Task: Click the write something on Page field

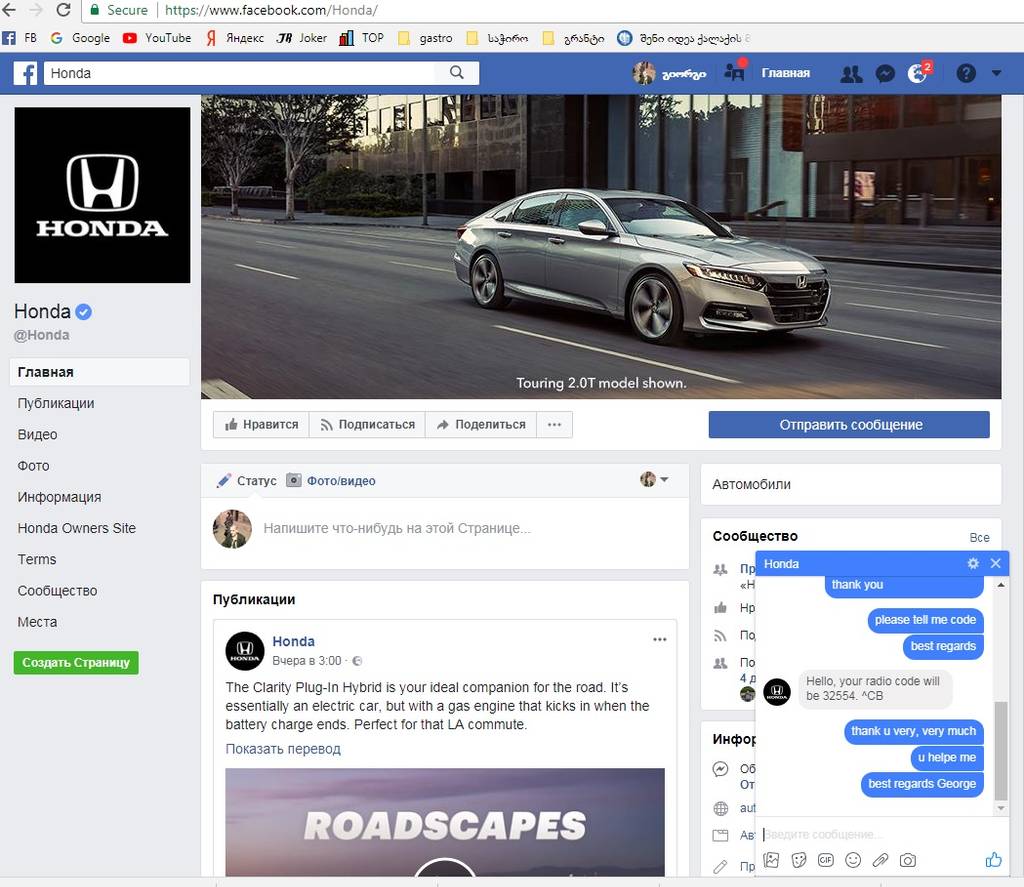Action: (397, 528)
